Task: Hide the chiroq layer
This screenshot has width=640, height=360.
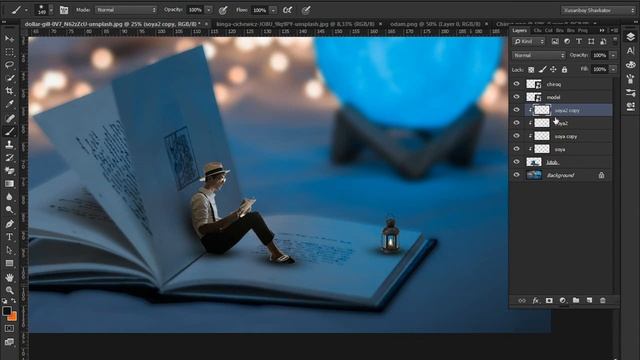Action: pyautogui.click(x=516, y=84)
